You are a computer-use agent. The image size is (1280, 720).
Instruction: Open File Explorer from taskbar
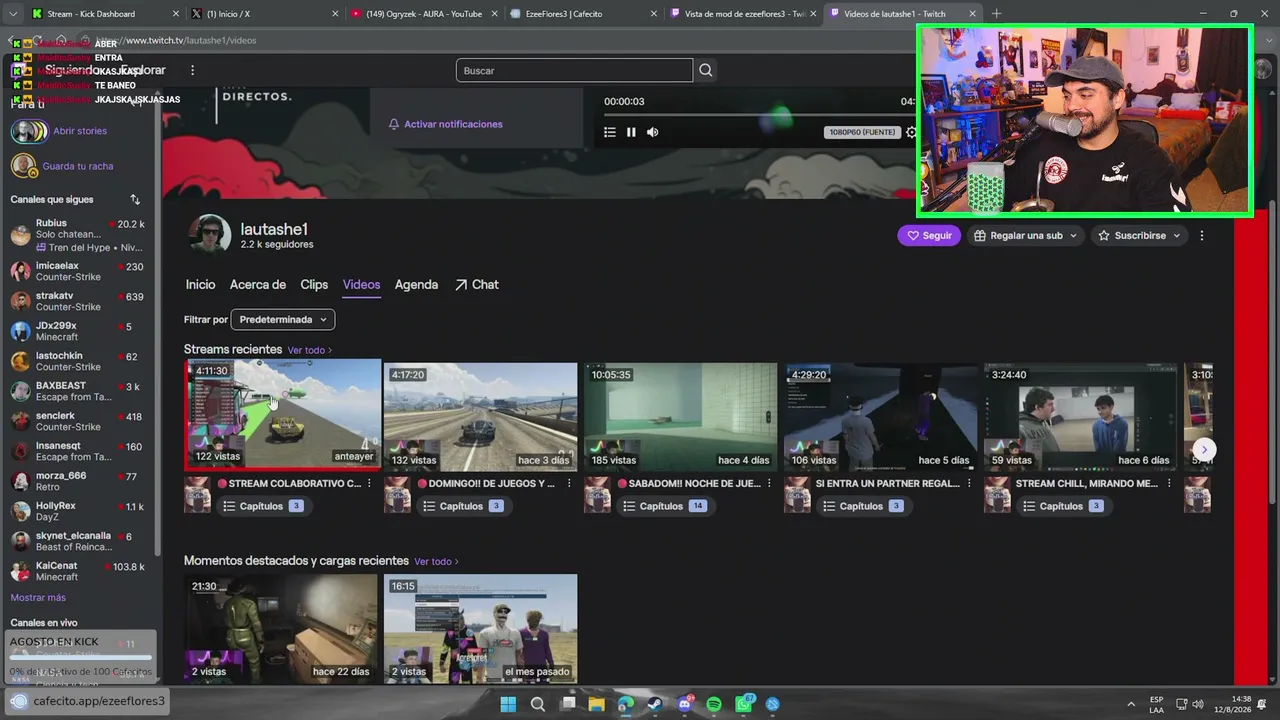point(597,704)
